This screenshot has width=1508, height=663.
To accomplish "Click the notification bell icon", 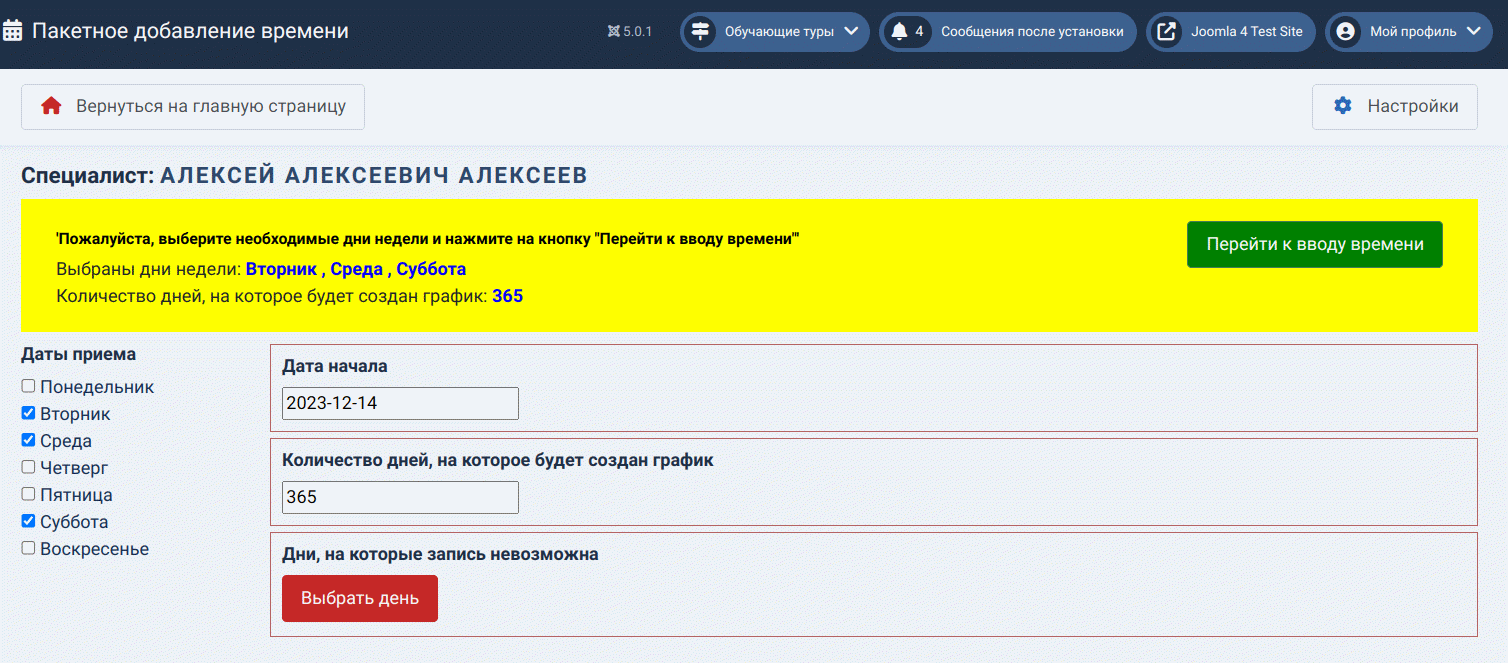I will coord(899,31).
